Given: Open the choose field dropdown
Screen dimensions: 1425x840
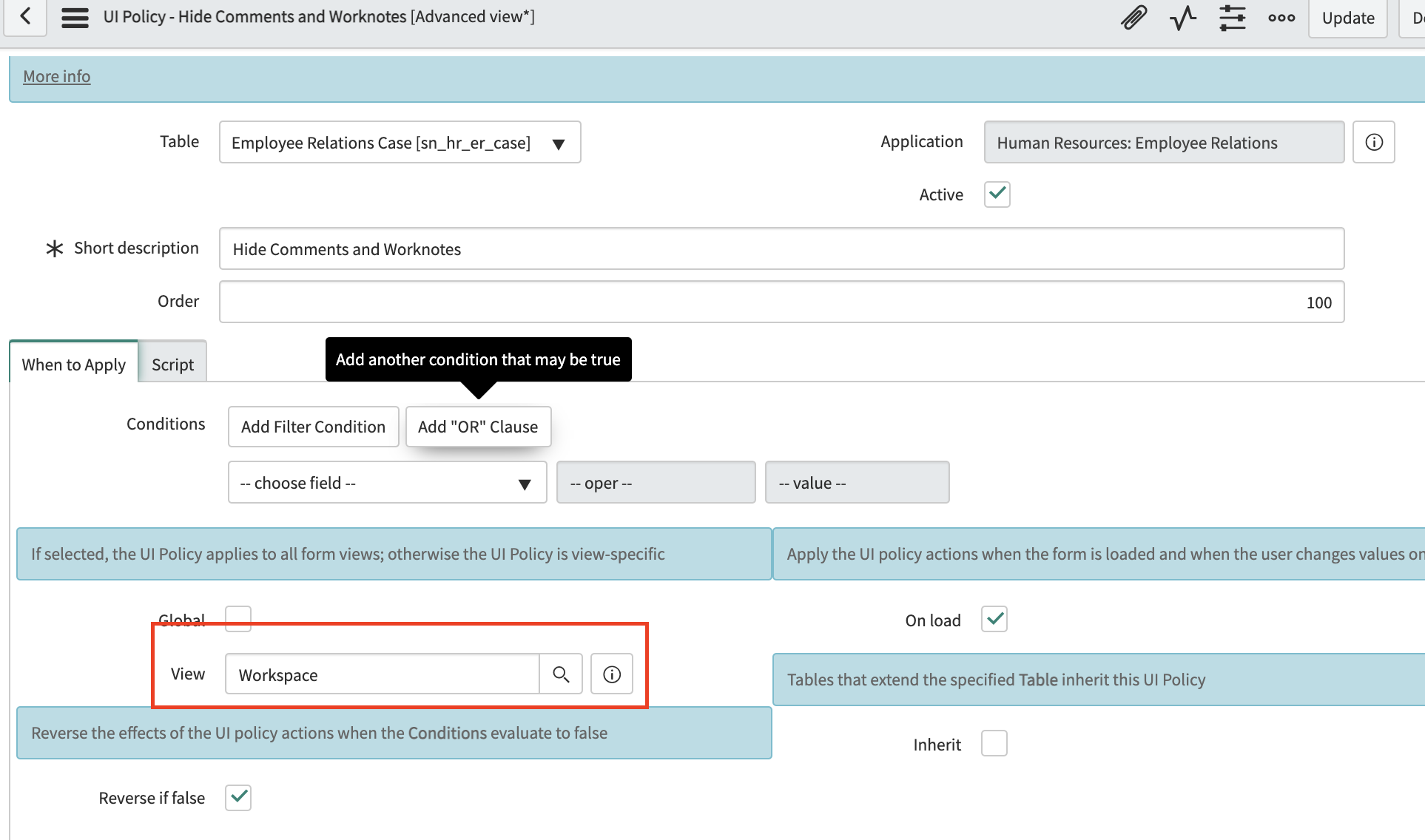Looking at the screenshot, I should (388, 482).
